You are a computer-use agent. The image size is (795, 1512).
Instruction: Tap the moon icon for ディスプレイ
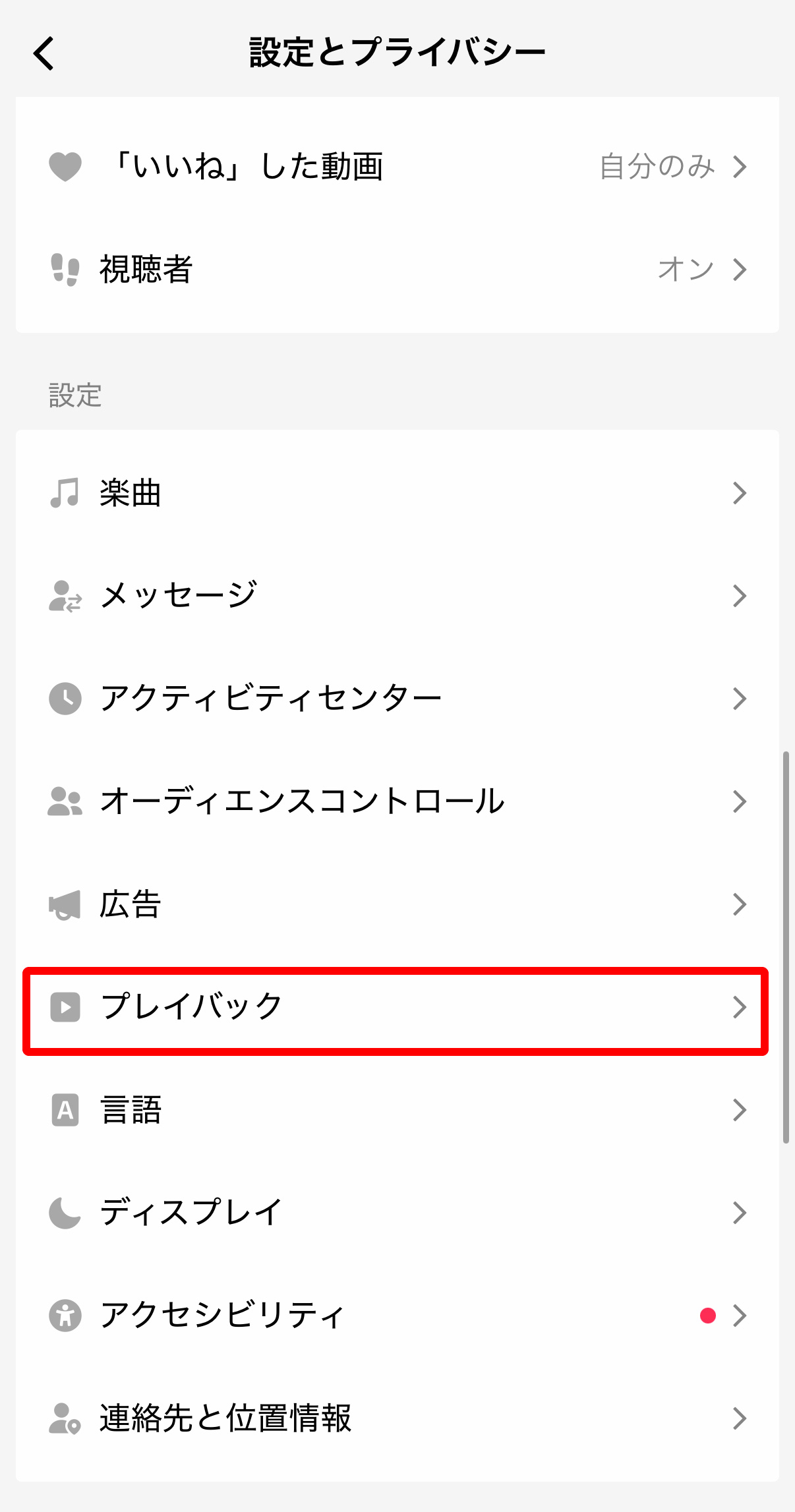[65, 1213]
